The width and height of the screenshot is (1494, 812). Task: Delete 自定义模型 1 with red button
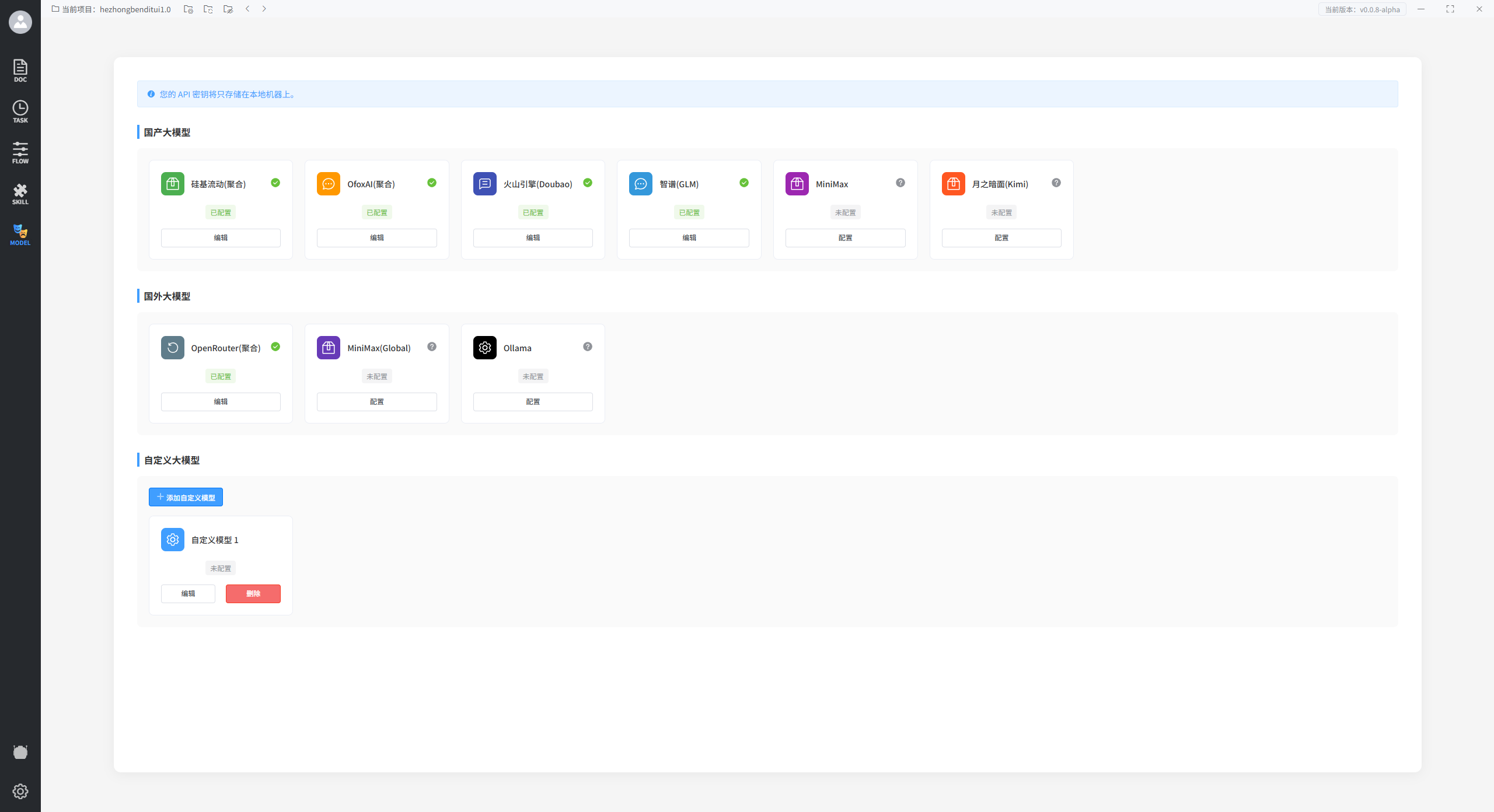(253, 593)
